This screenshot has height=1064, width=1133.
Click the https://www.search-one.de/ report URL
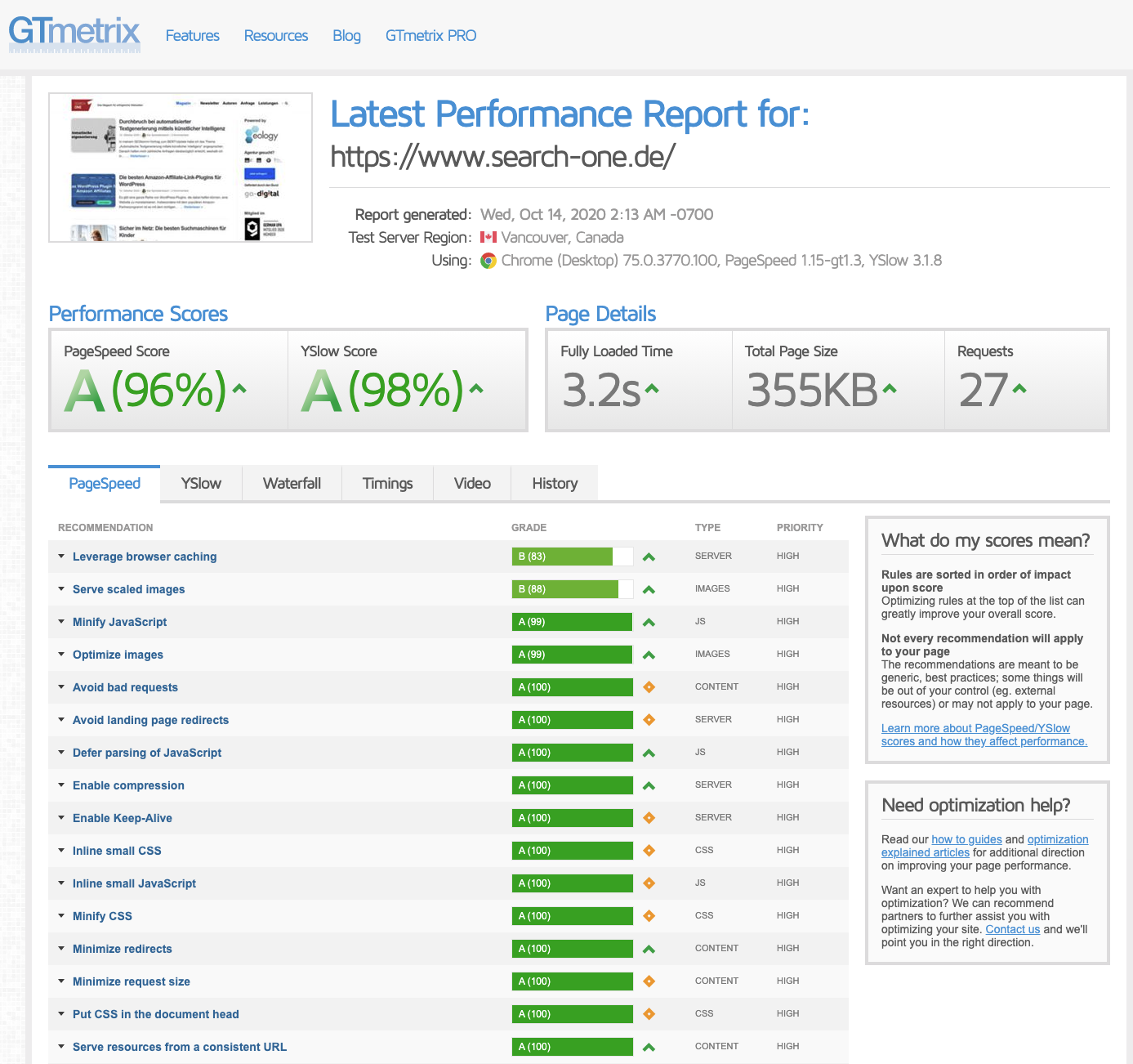pos(503,156)
